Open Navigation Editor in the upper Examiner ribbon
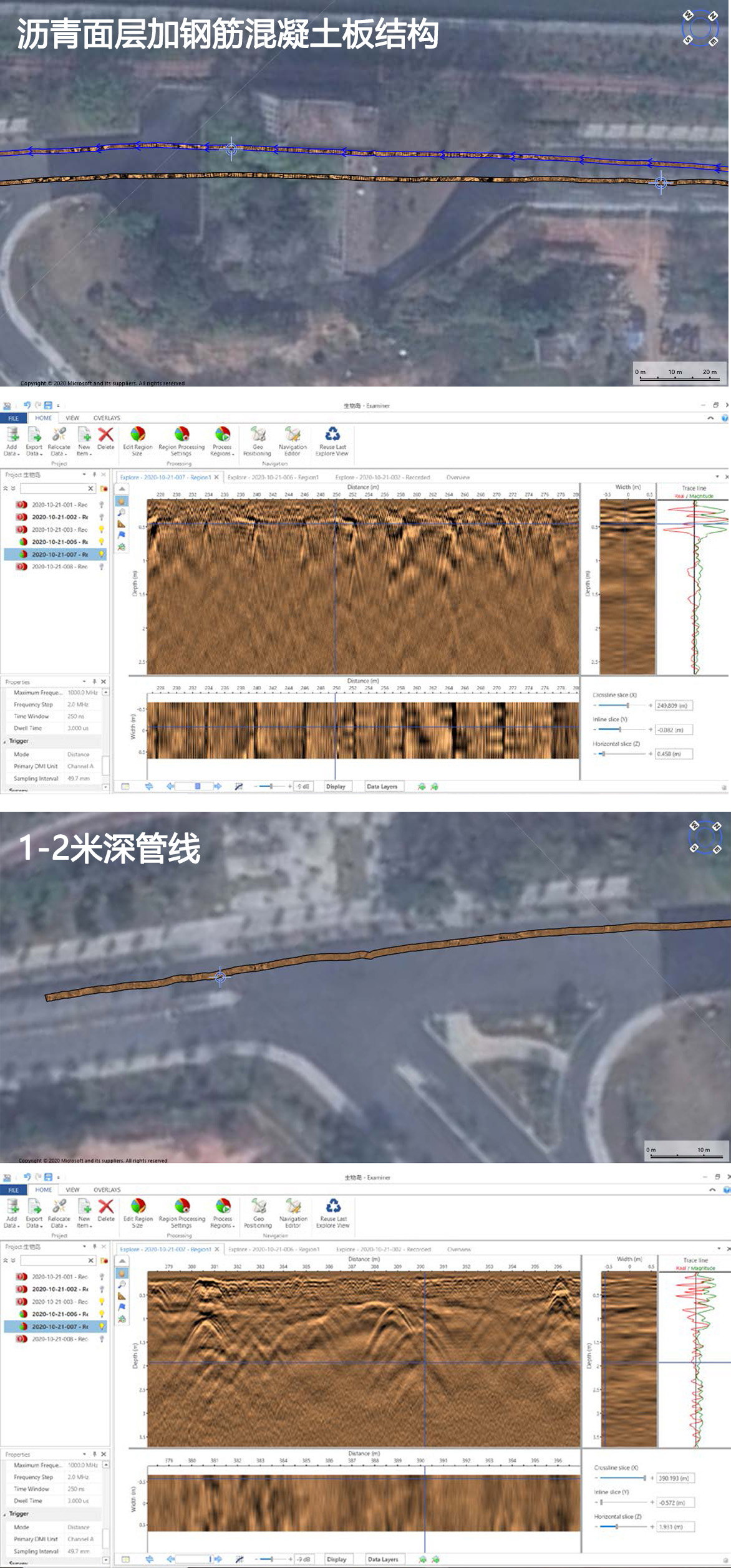731x1568 pixels. coord(293,440)
